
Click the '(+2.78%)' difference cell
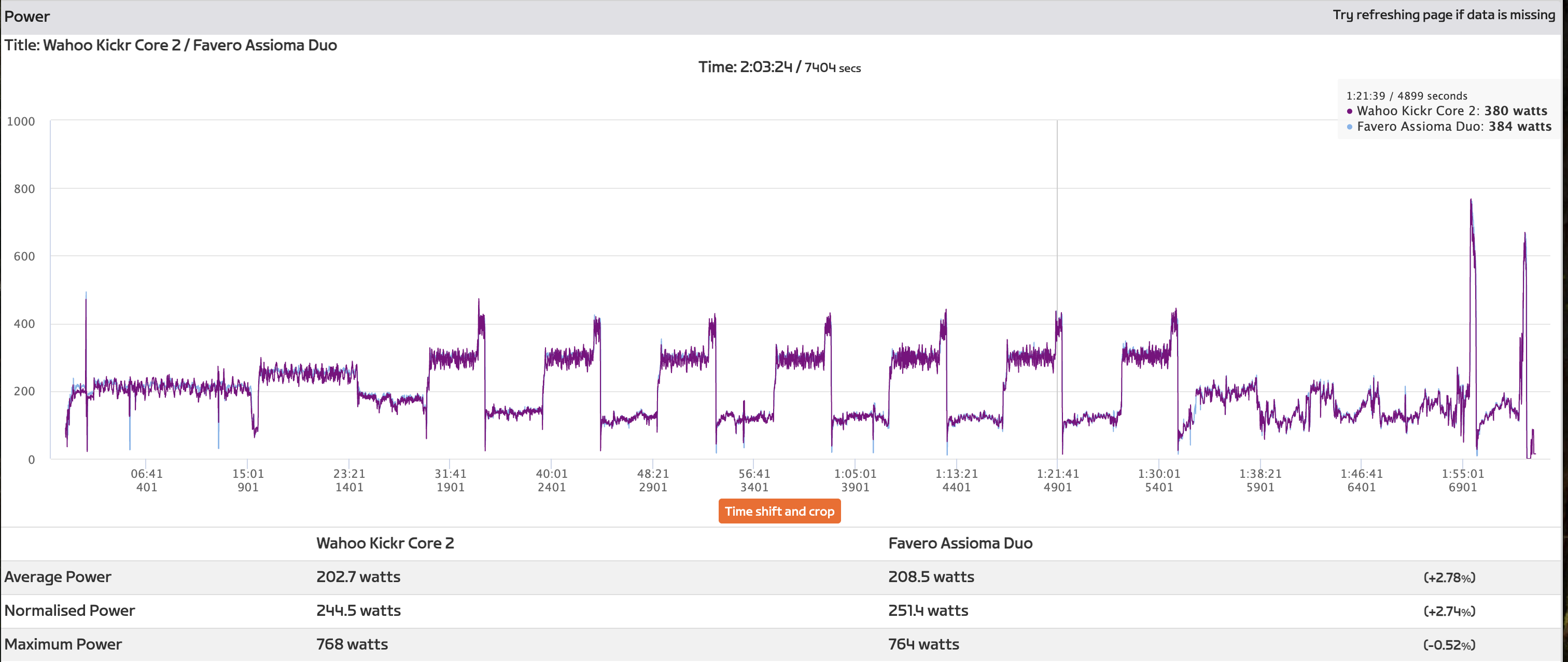(x=1449, y=577)
